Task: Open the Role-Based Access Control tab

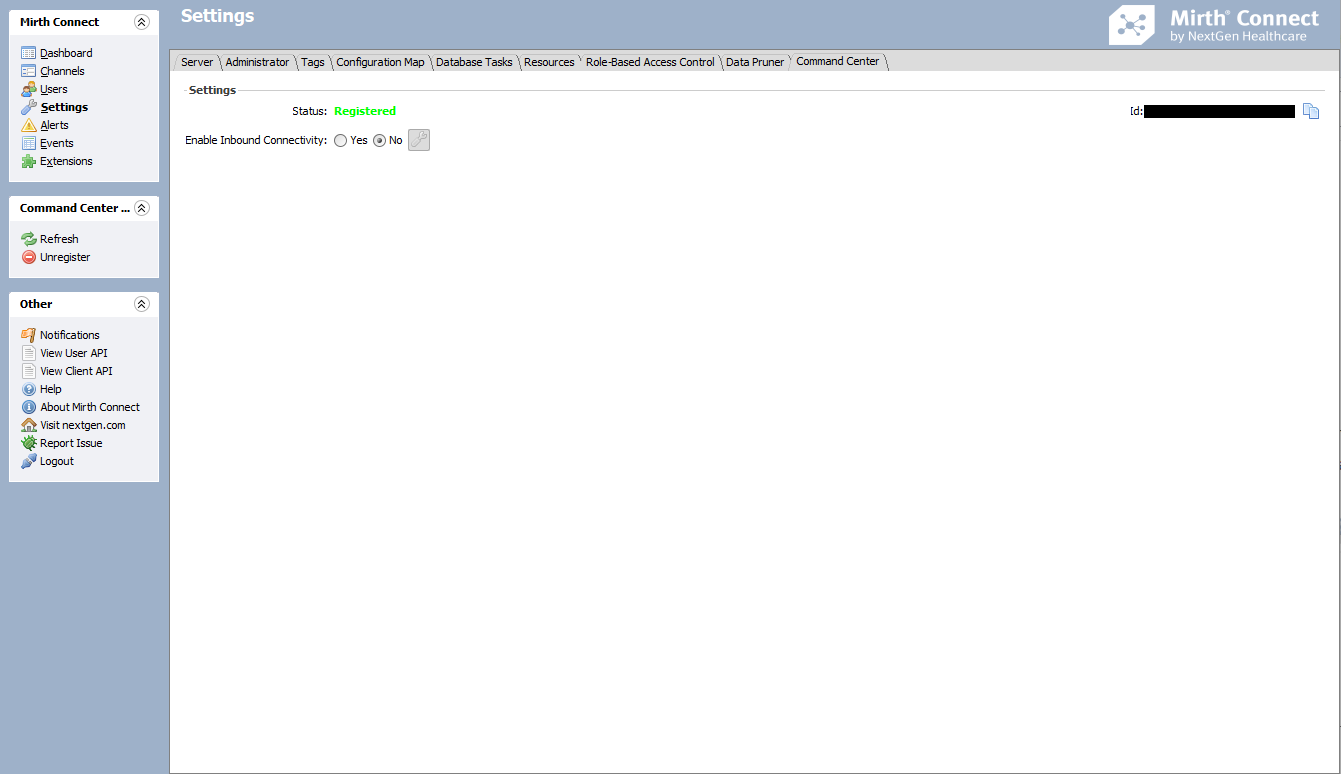Action: pyautogui.click(x=650, y=62)
